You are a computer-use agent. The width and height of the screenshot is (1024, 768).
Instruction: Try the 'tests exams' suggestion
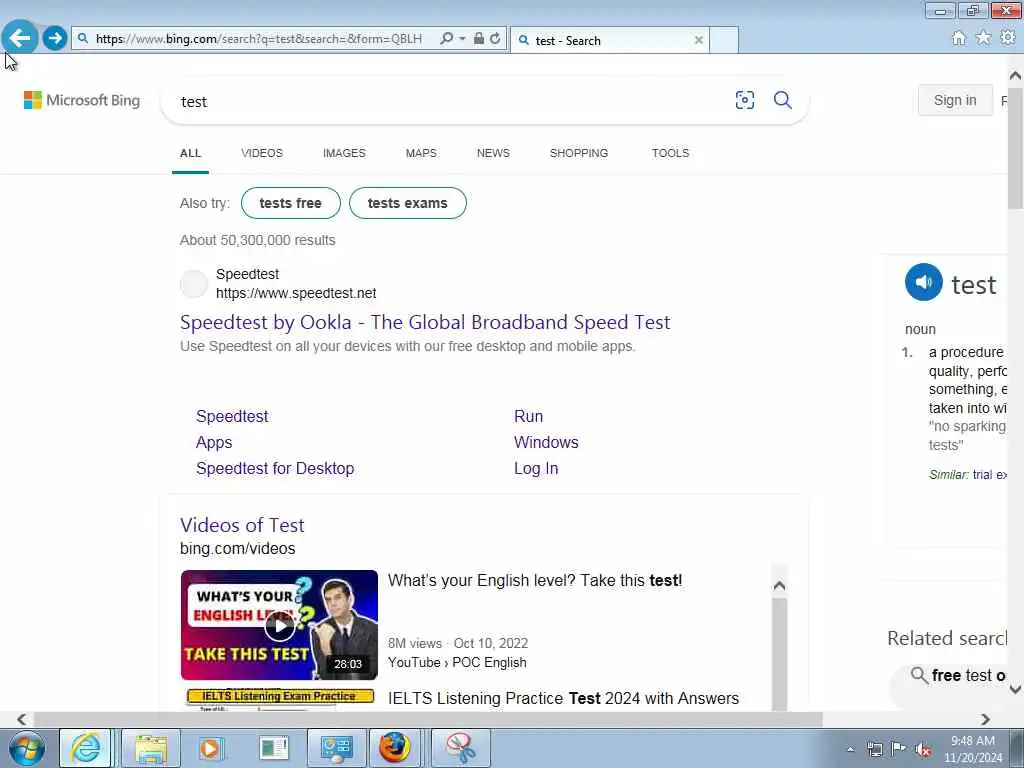coord(408,203)
